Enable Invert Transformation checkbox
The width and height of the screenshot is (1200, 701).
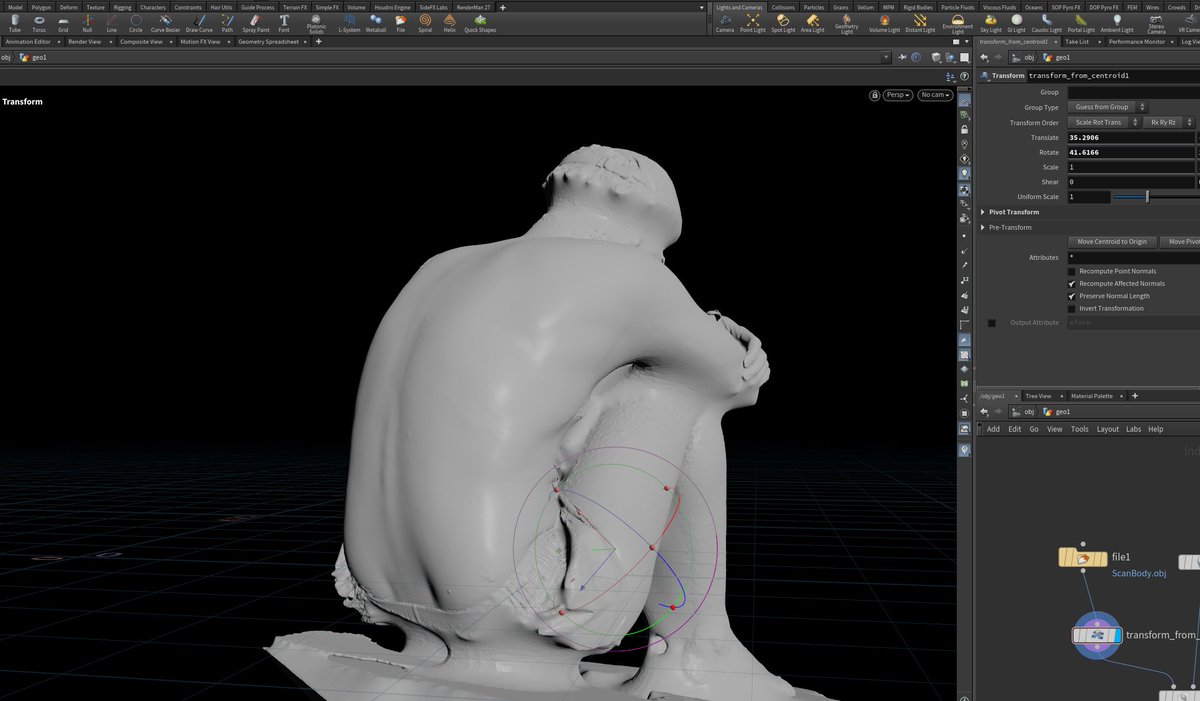pyautogui.click(x=1072, y=308)
